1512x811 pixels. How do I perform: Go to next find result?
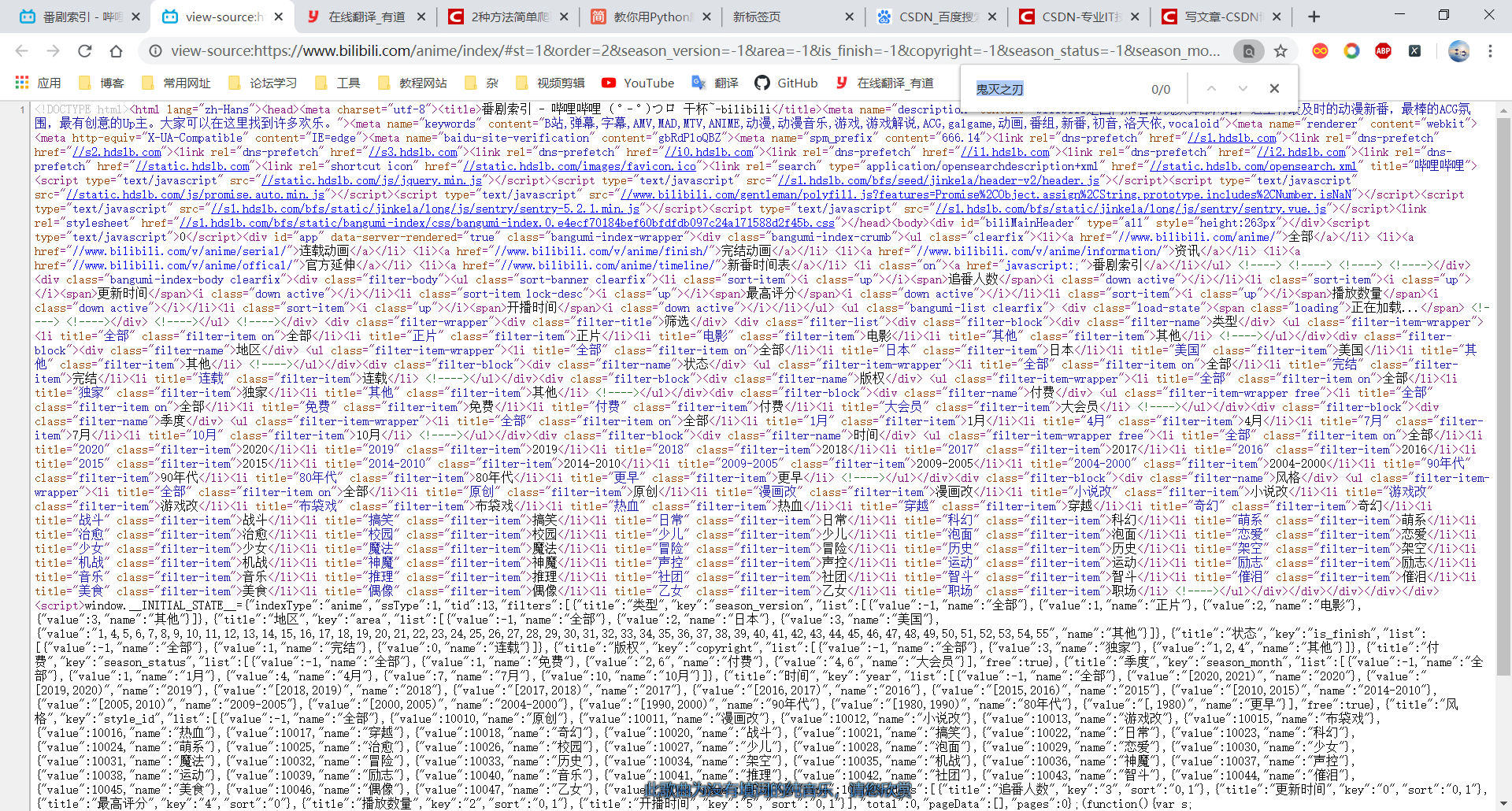pos(1243,89)
